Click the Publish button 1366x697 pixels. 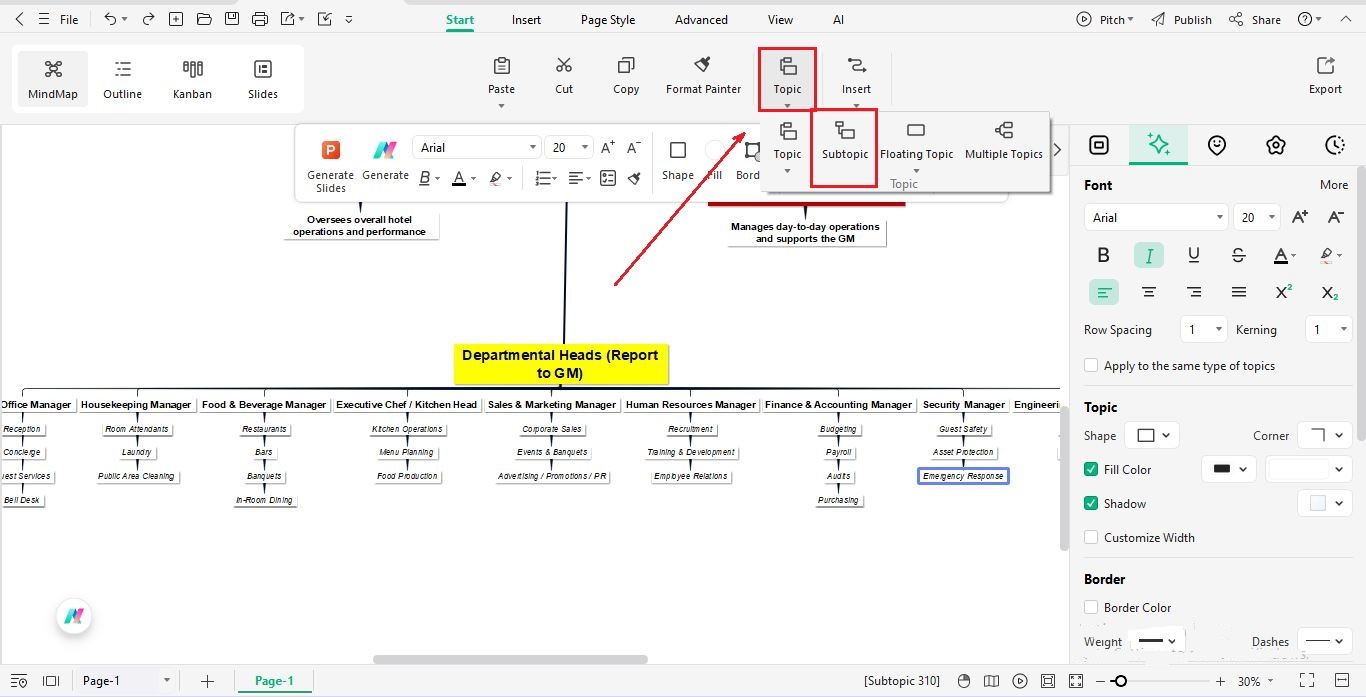(1181, 19)
